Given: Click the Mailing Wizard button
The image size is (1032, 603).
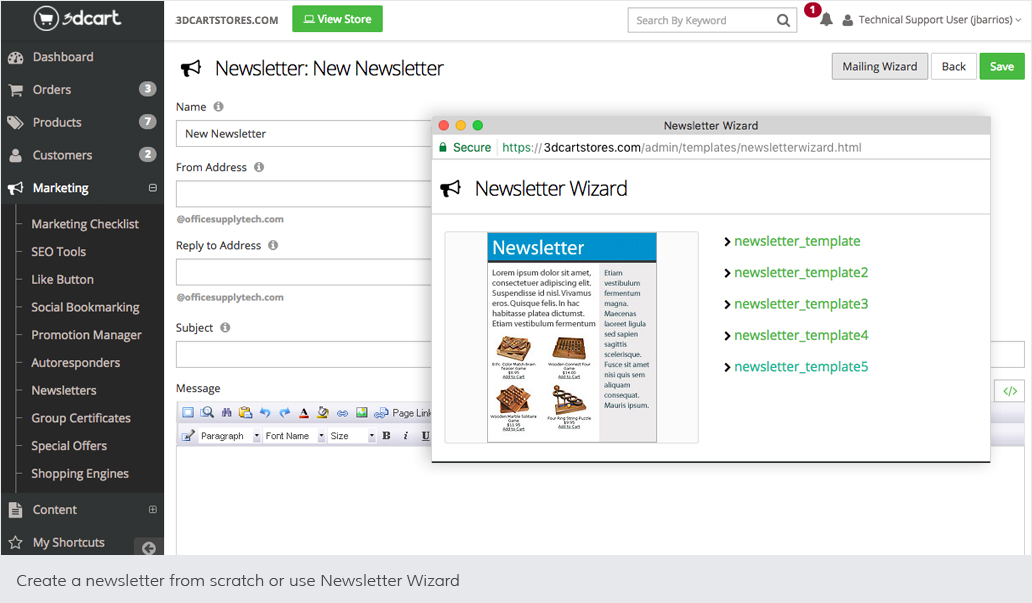Looking at the screenshot, I should point(879,66).
